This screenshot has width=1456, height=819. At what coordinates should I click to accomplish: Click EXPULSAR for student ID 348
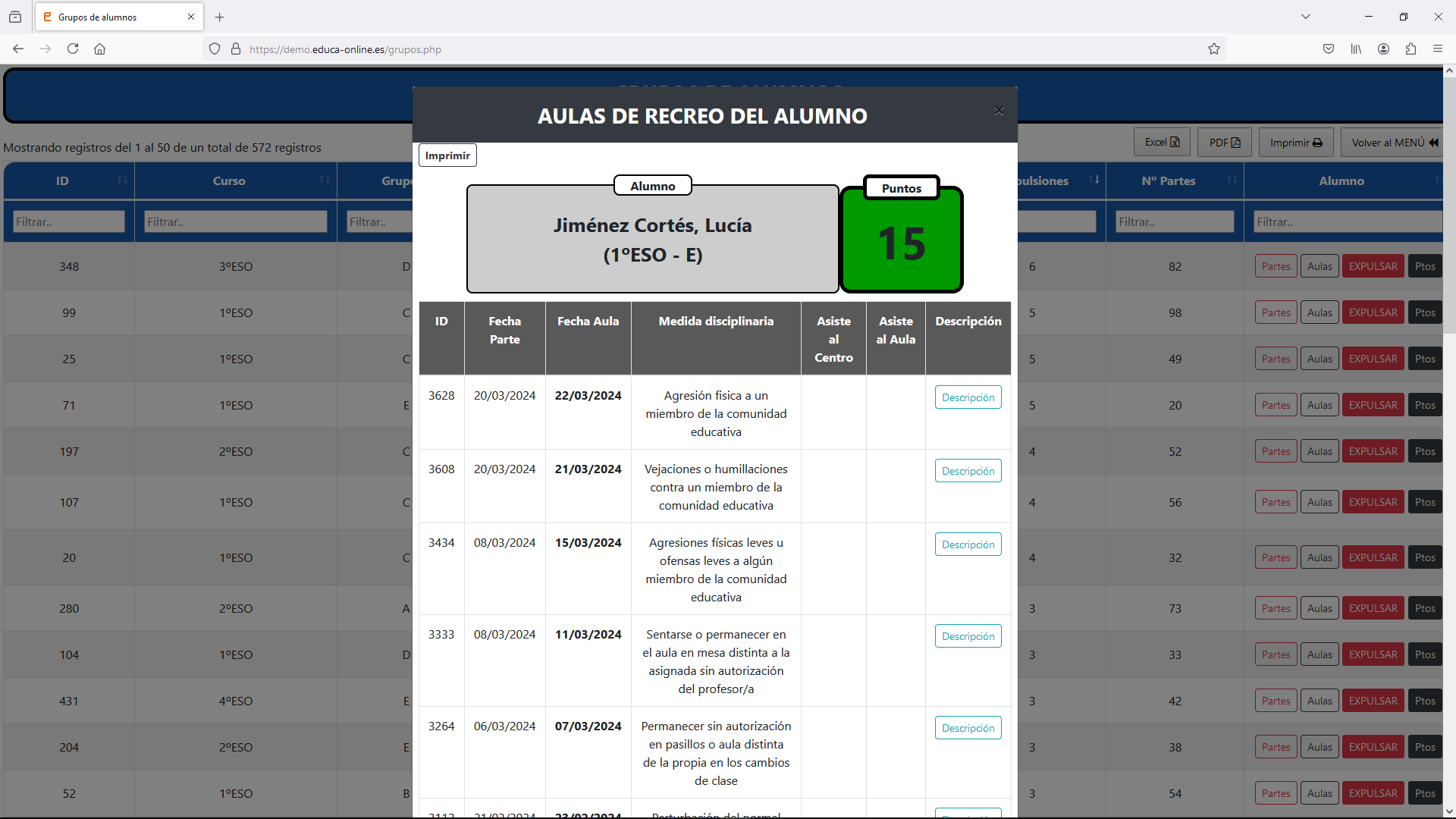click(1373, 266)
